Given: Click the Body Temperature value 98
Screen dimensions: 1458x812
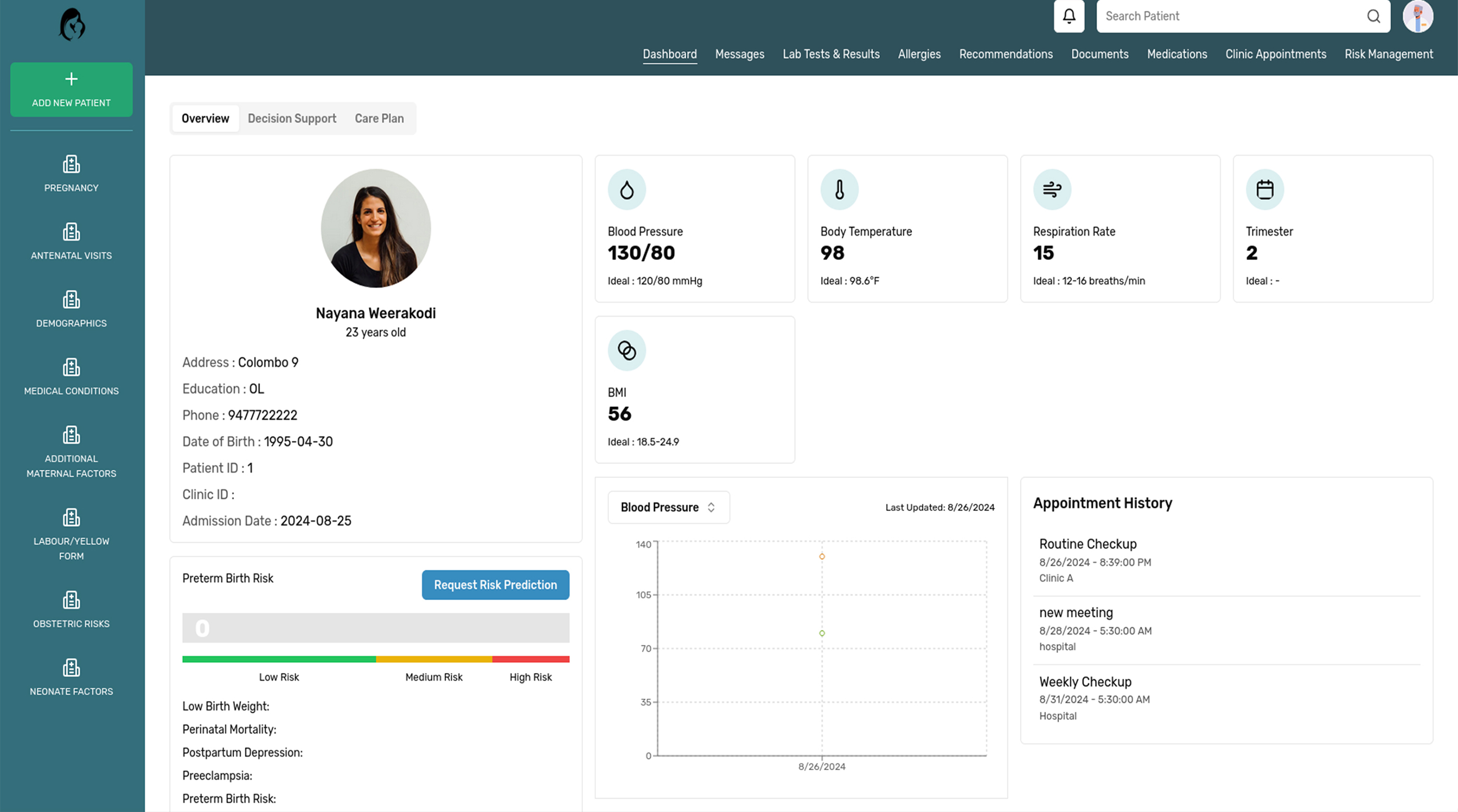Looking at the screenshot, I should pos(832,253).
